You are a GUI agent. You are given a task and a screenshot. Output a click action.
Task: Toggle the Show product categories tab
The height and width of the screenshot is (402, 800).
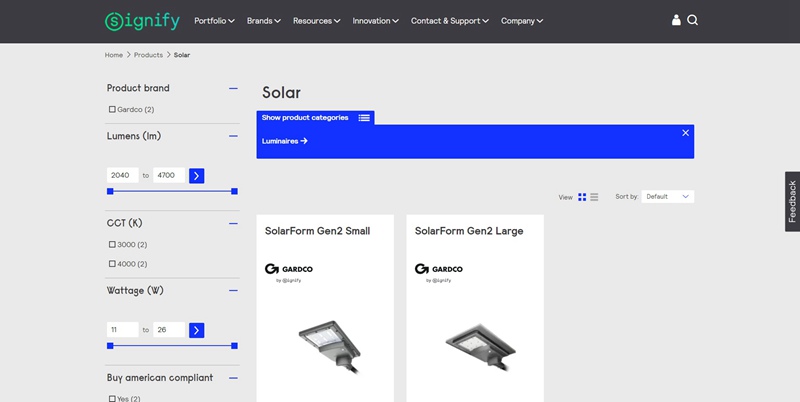click(x=315, y=118)
